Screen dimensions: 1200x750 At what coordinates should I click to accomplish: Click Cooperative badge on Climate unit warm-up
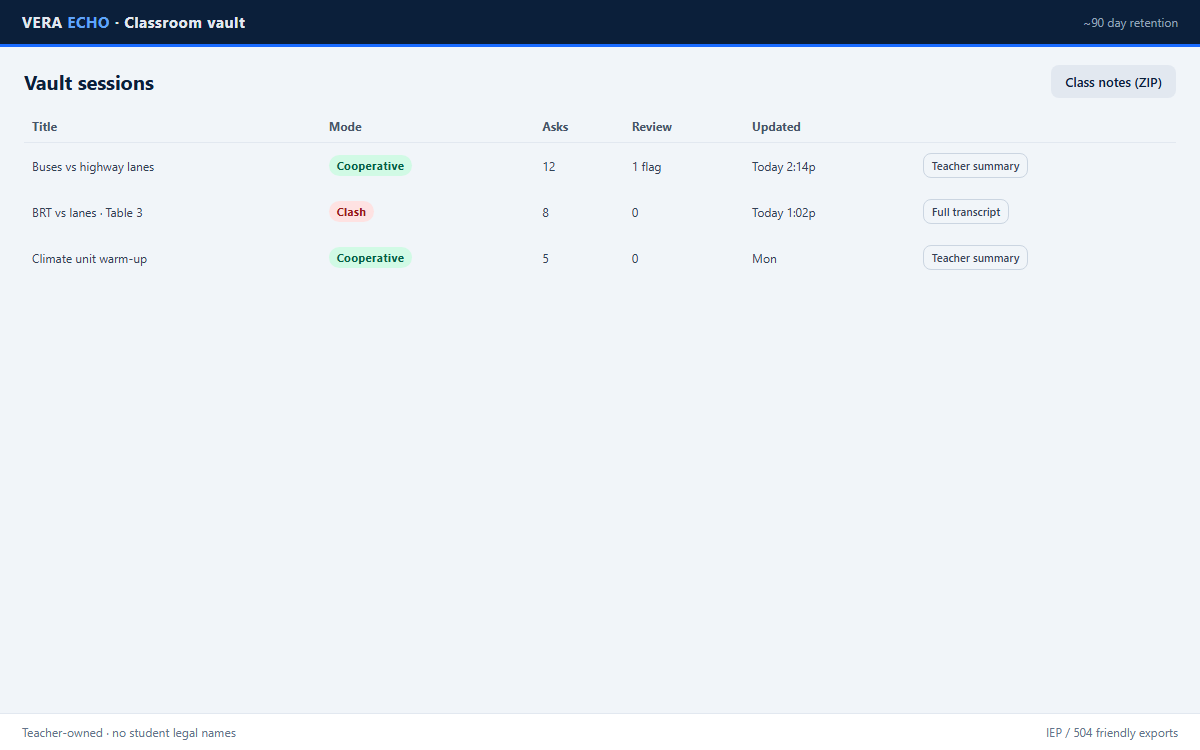tap(370, 258)
